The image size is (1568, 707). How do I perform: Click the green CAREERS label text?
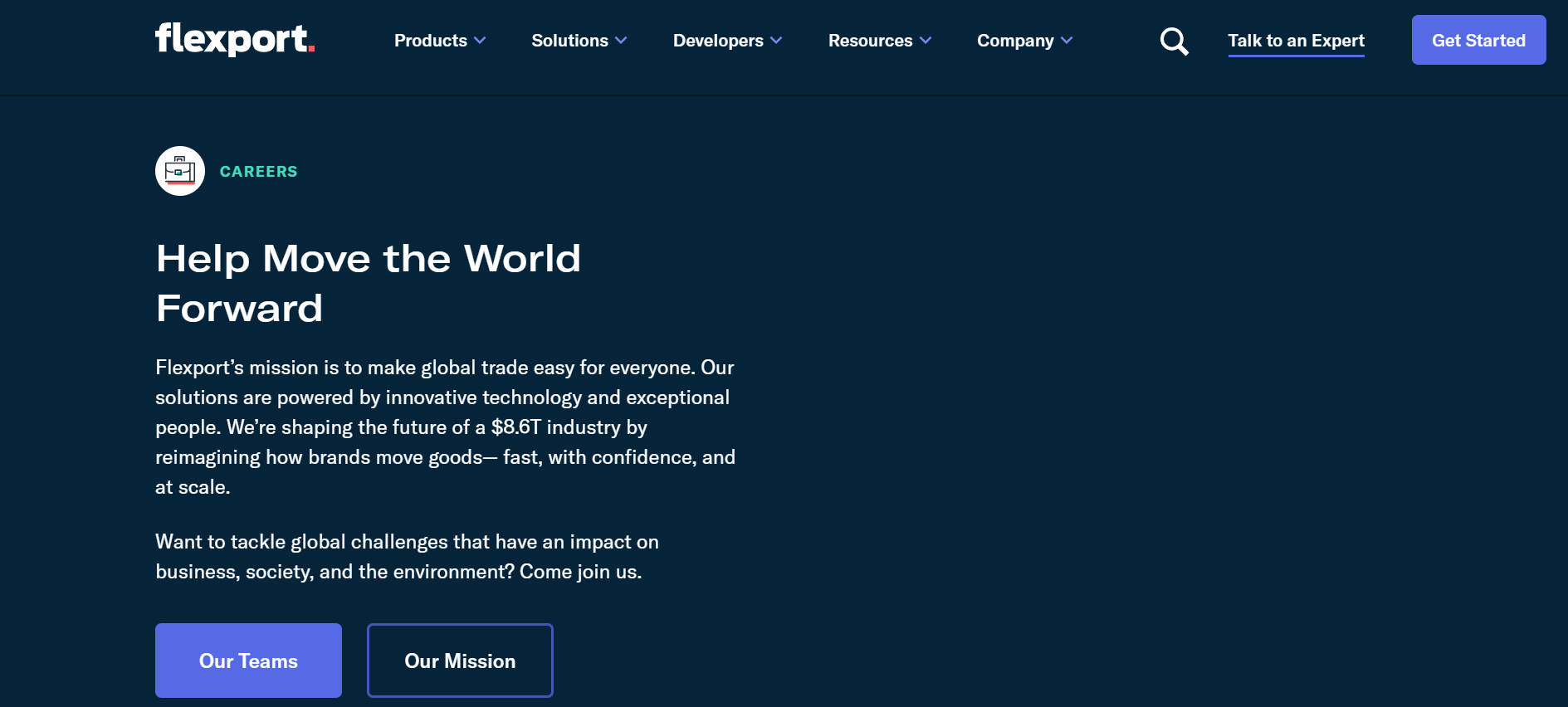pyautogui.click(x=258, y=172)
